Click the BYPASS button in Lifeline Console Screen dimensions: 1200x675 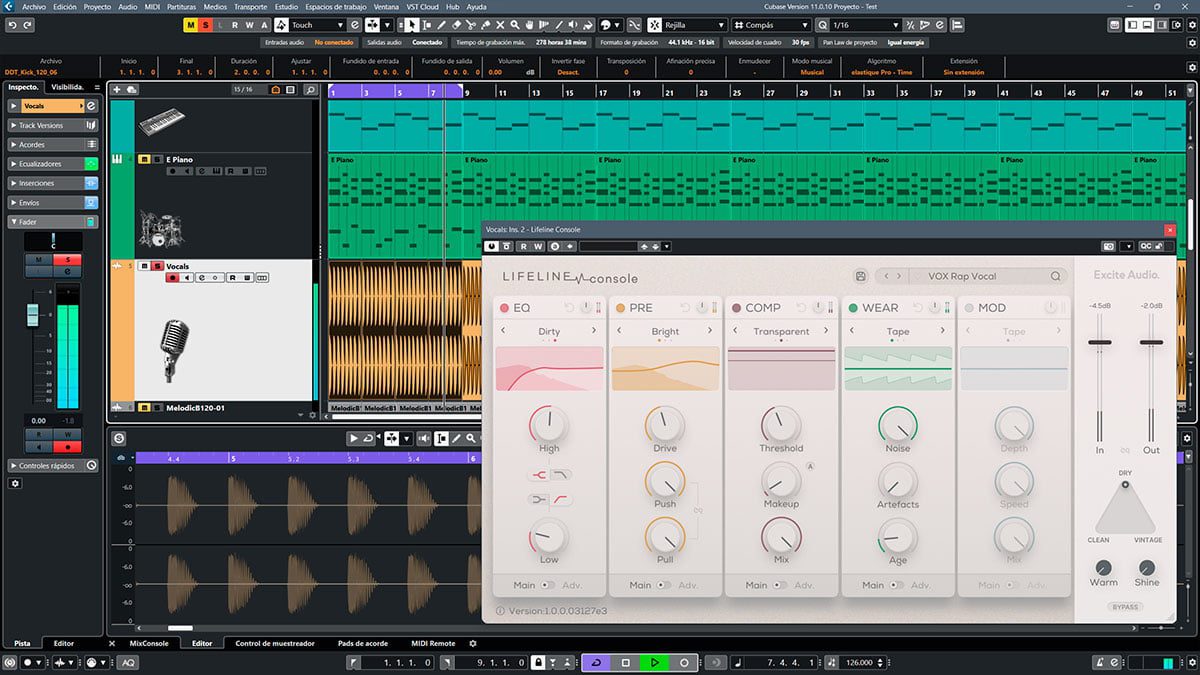(1125, 607)
